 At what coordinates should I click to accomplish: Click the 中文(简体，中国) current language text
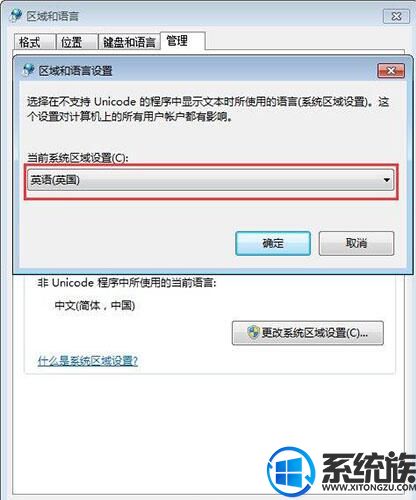pos(95,305)
